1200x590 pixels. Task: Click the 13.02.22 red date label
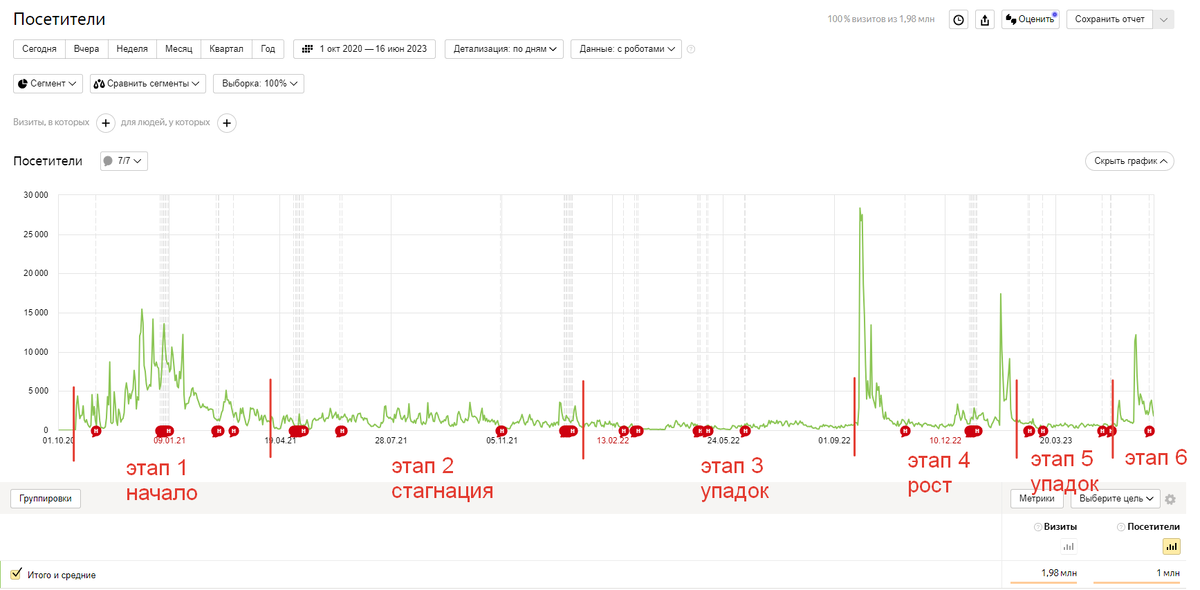pyautogui.click(x=612, y=440)
